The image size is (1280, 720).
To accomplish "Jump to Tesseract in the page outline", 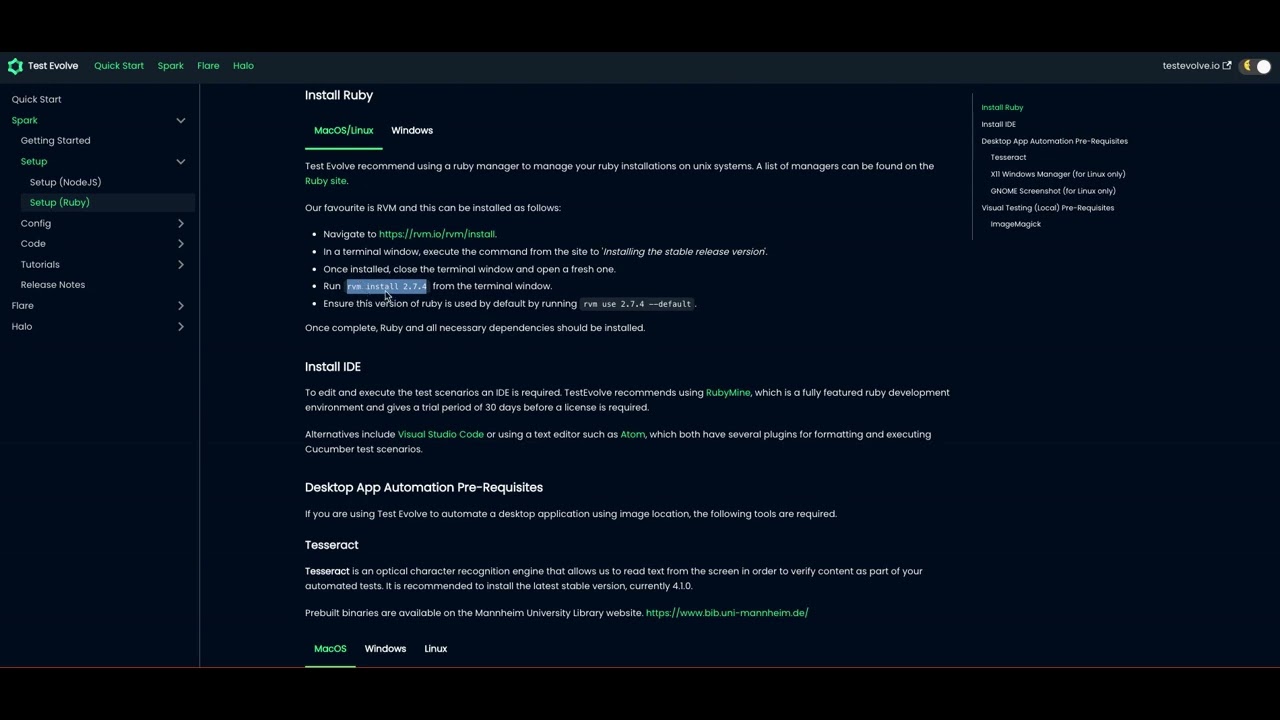I will 1008,157.
